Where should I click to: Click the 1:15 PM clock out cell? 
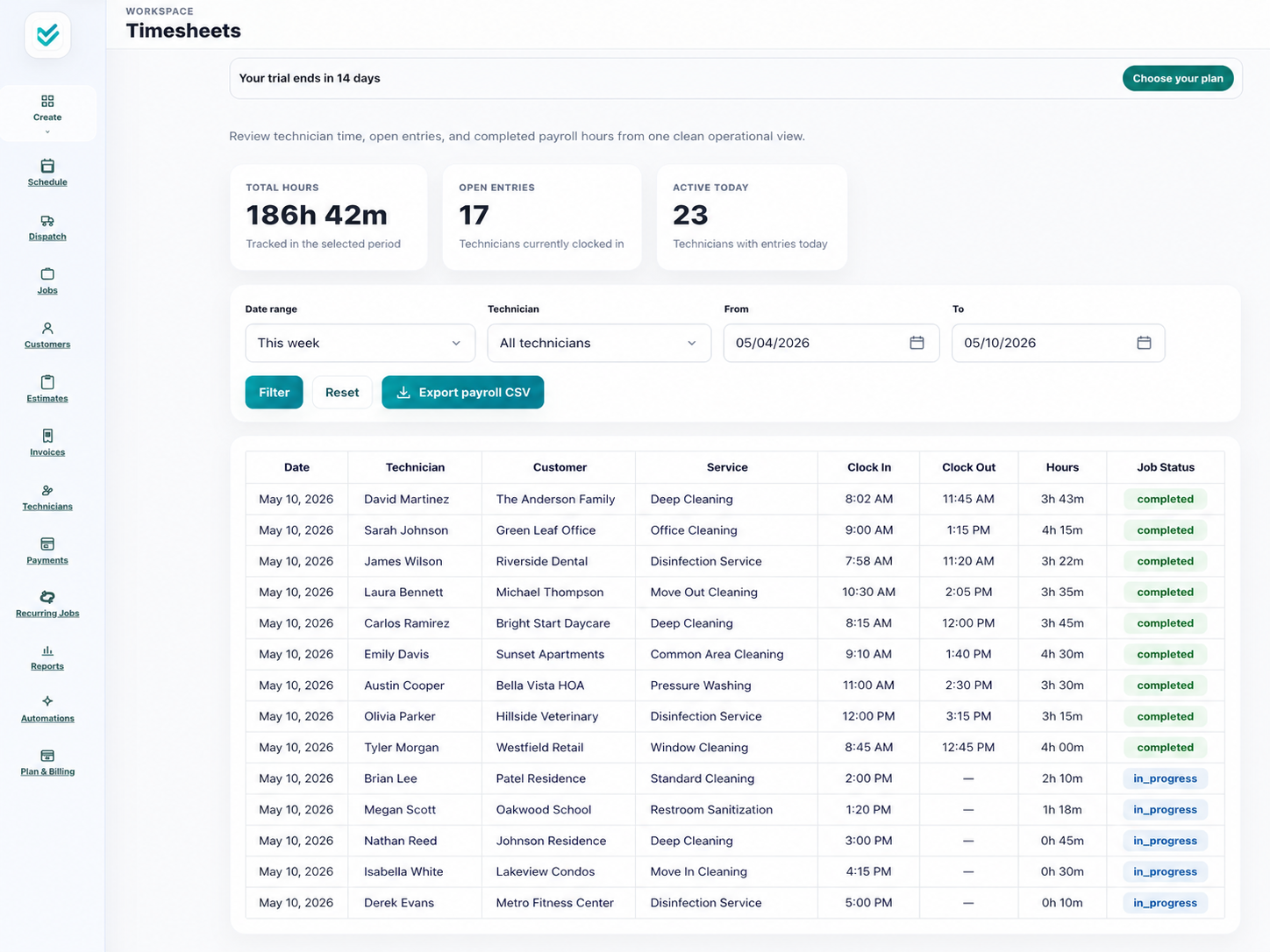pyautogui.click(x=968, y=530)
